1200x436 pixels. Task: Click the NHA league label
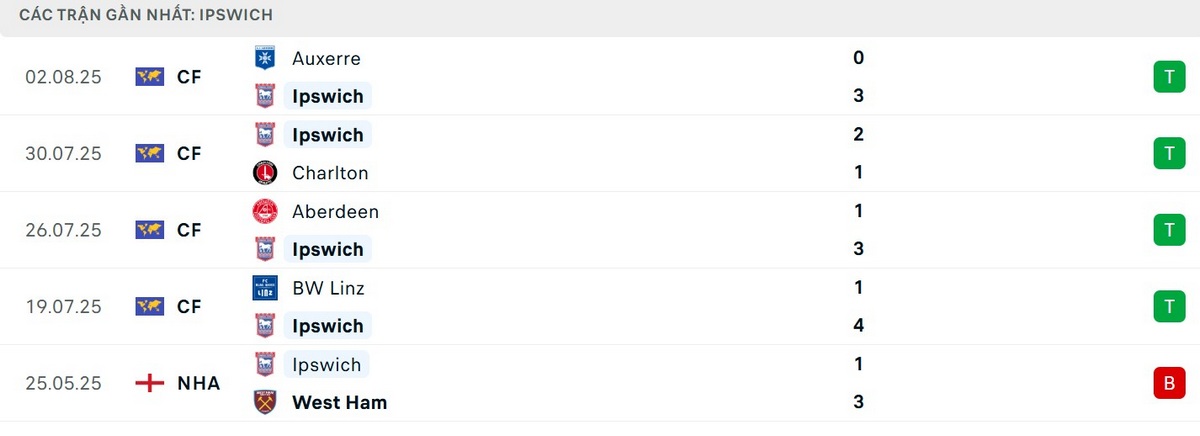click(x=198, y=383)
